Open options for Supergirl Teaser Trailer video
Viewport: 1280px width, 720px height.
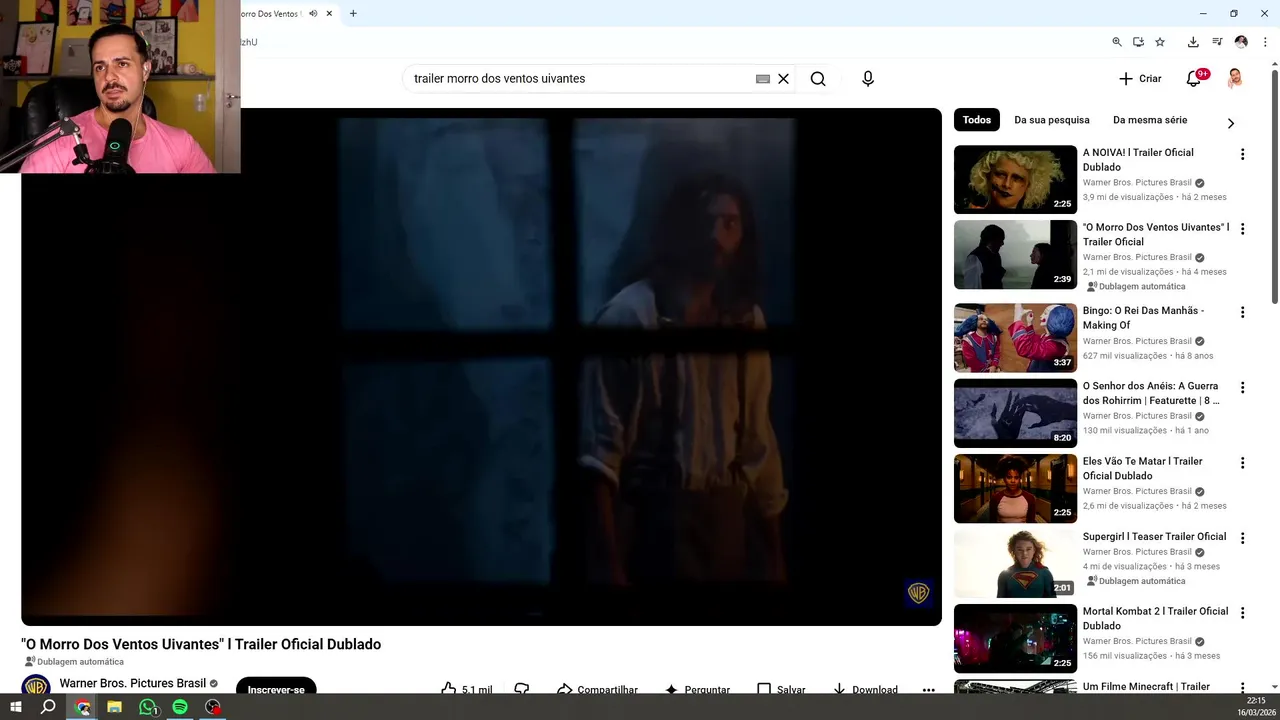pos(1243,538)
